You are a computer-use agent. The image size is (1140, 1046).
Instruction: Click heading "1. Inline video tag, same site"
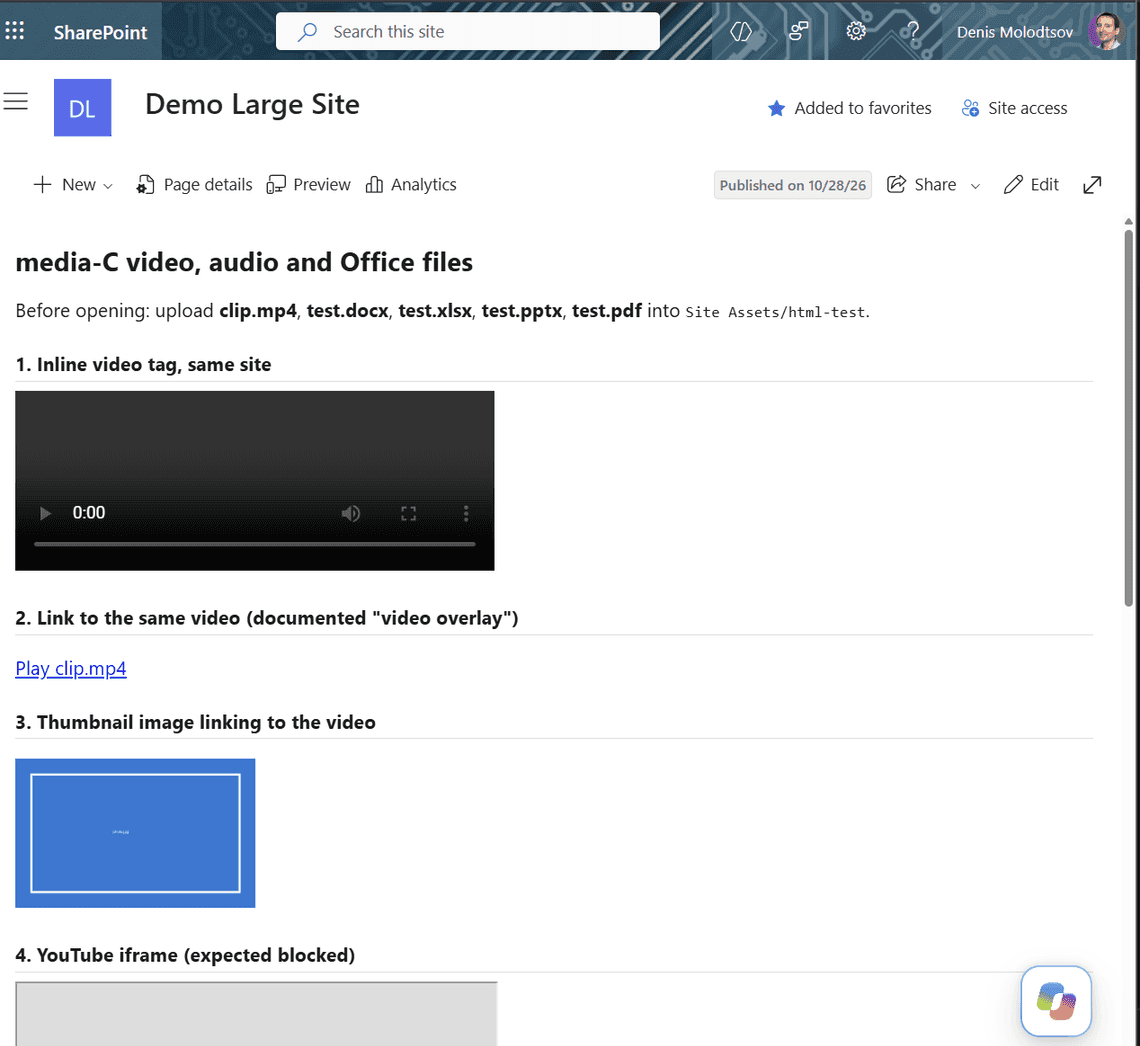(x=143, y=365)
